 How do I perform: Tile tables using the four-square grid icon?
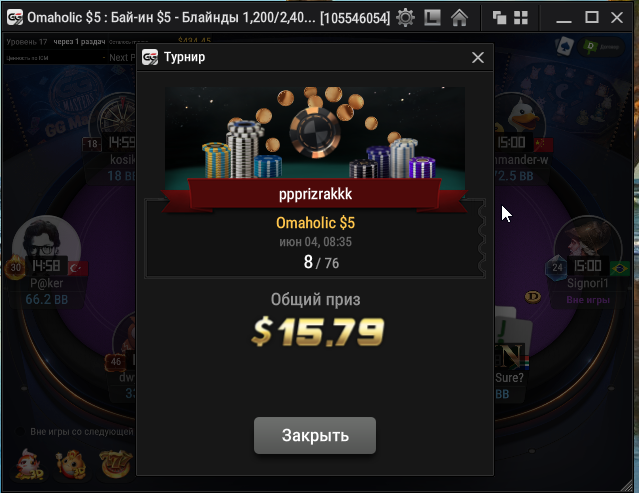521,18
